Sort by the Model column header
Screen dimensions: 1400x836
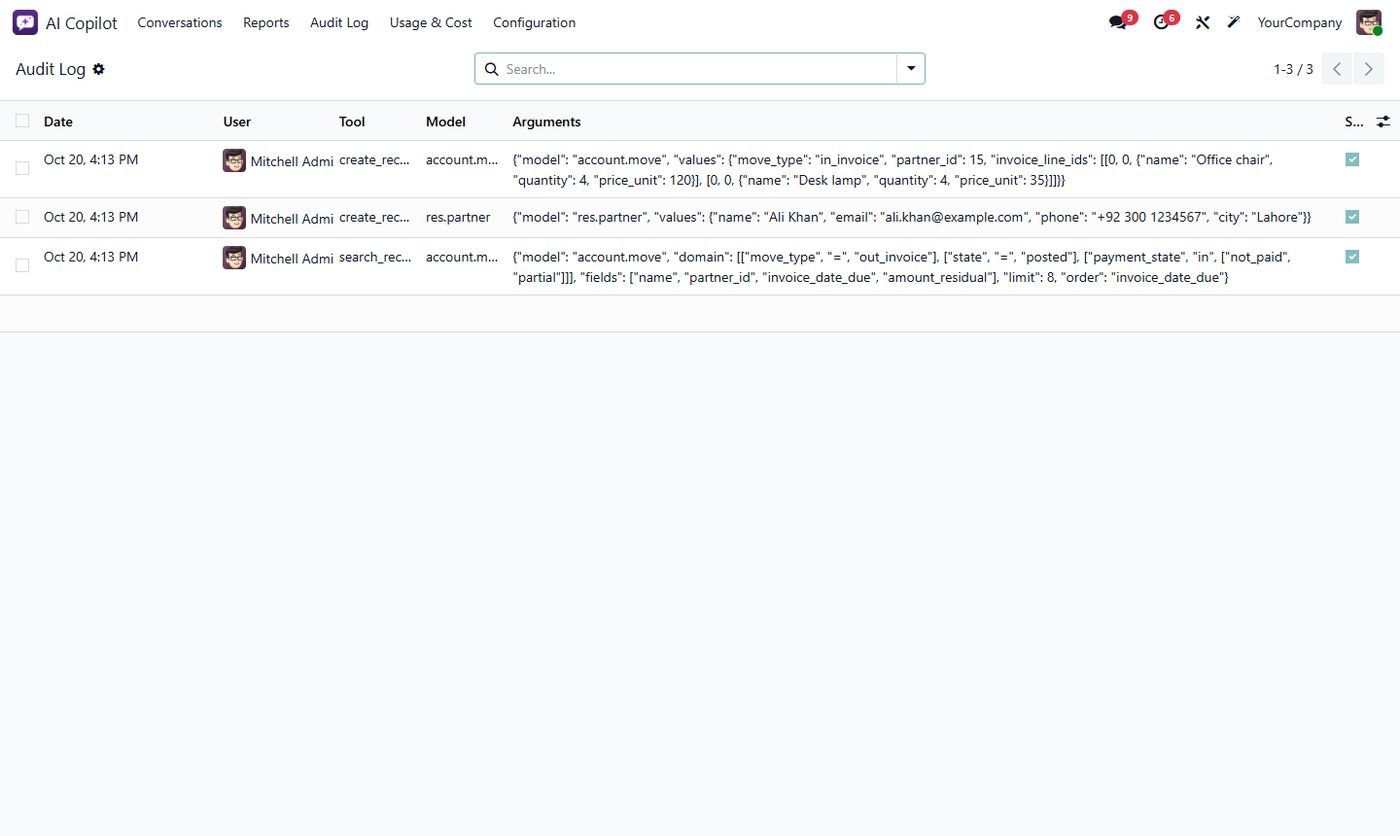446,122
